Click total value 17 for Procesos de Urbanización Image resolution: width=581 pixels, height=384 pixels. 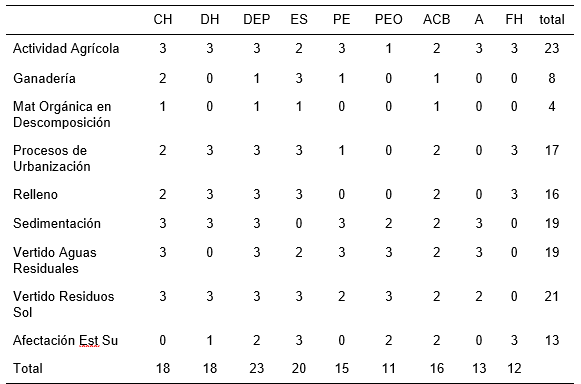(552, 150)
